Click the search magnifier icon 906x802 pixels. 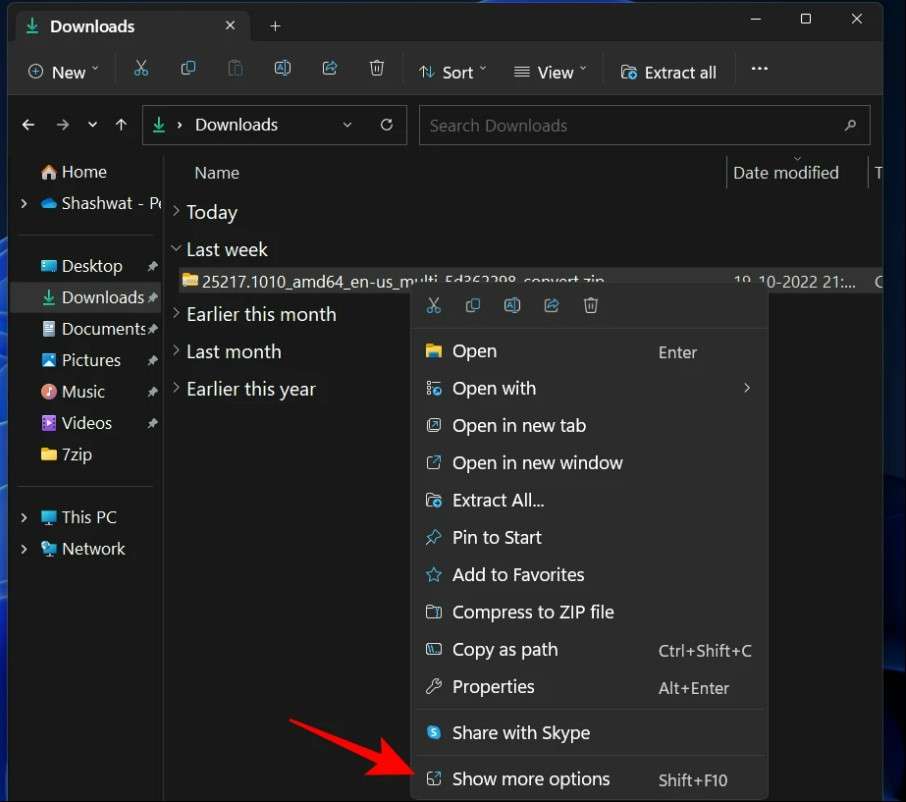[850, 125]
